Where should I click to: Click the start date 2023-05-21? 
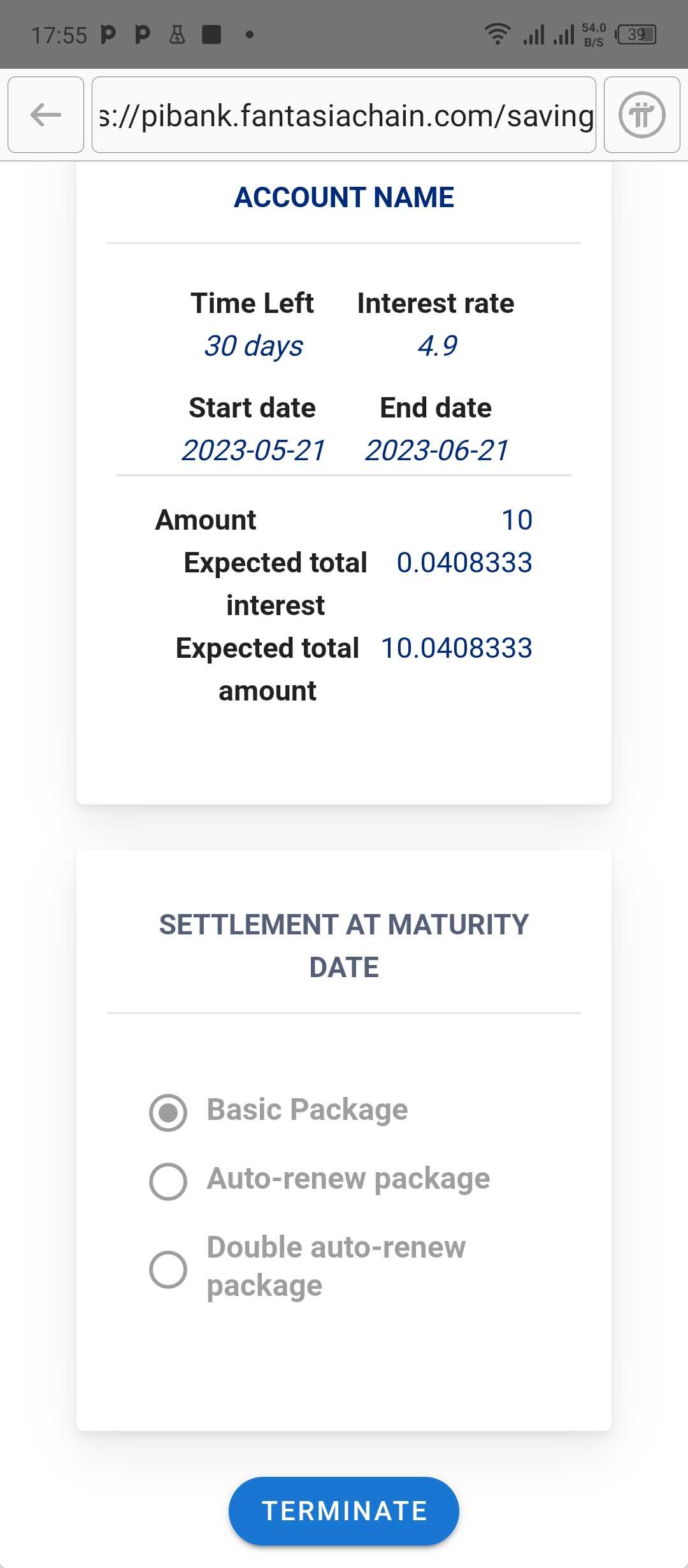(253, 451)
